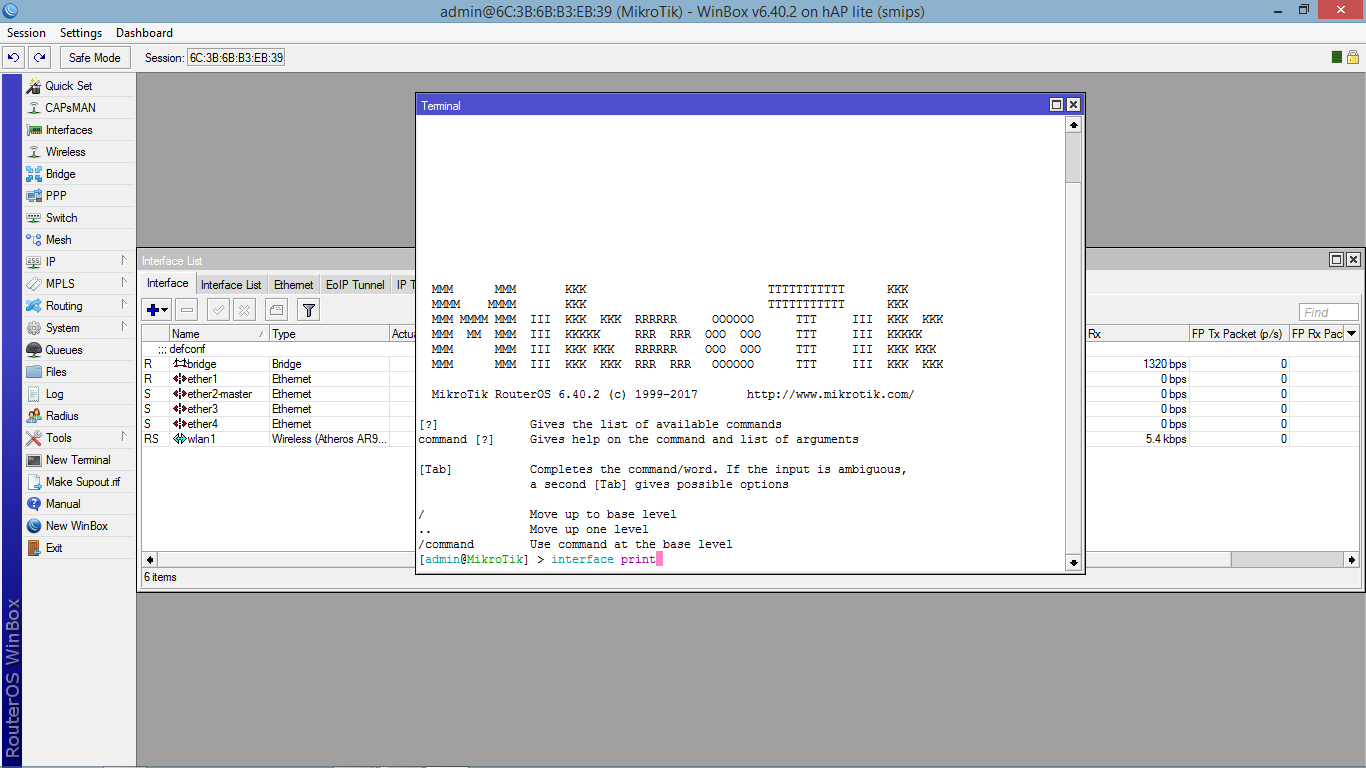Click the Interface List left scroll arrow
The width and height of the screenshot is (1366, 768).
pos(150,560)
